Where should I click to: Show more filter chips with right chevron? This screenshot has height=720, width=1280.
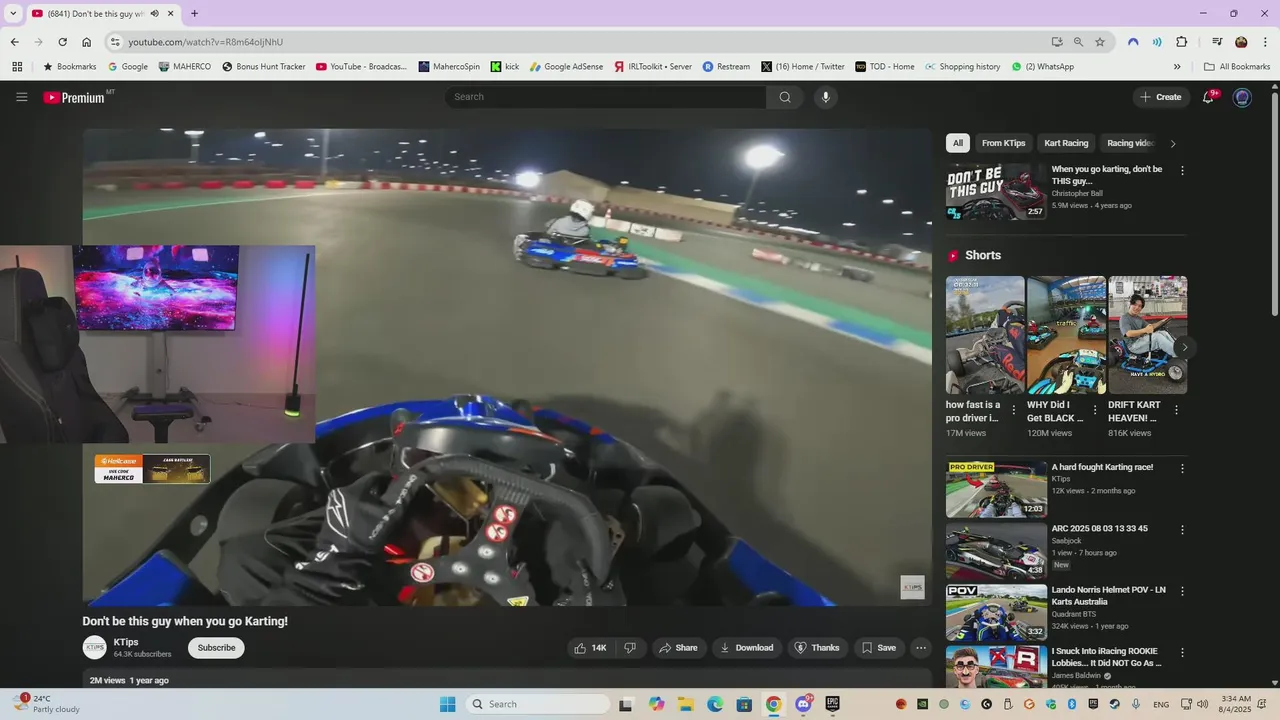click(x=1173, y=143)
